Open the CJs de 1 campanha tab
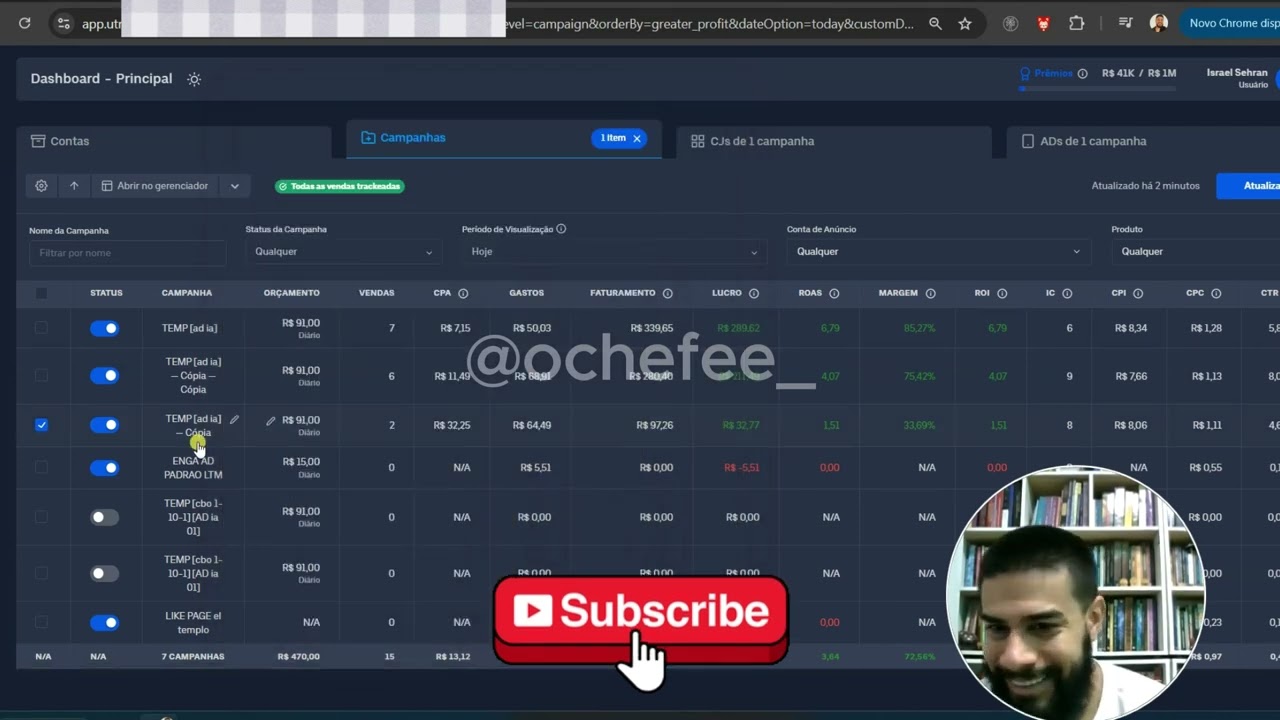The image size is (1280, 720). [834, 141]
